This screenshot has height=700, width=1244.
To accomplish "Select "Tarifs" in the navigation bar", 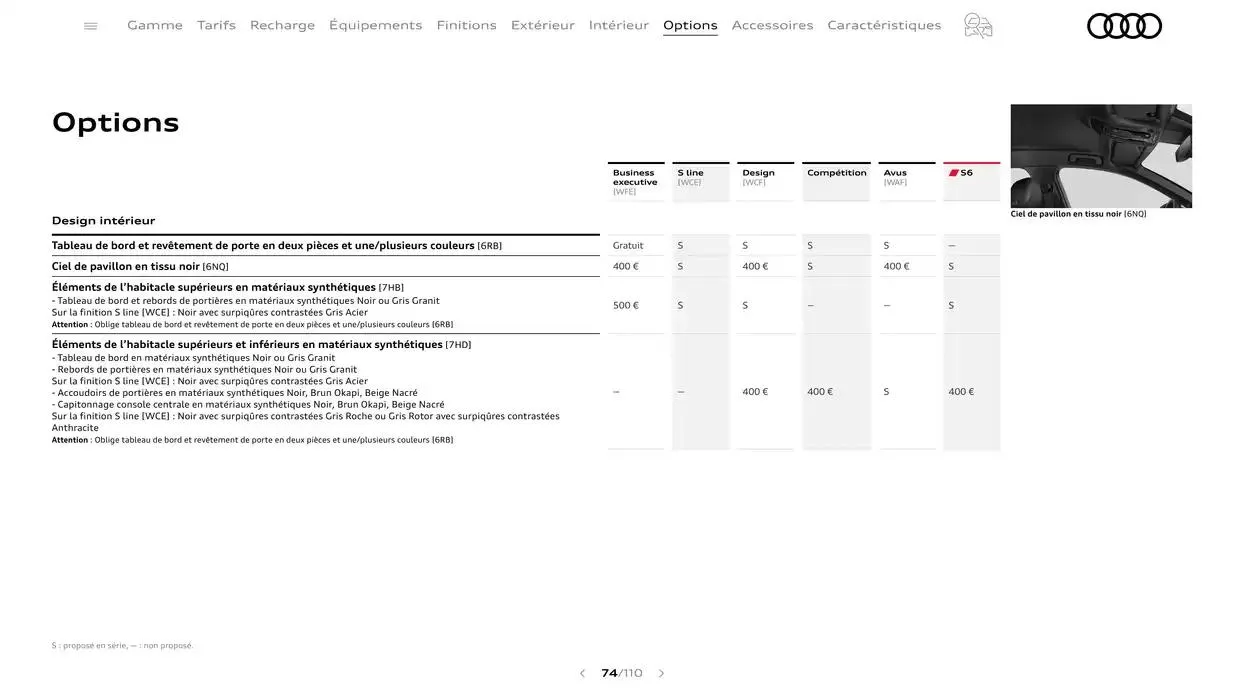I will [216, 23].
